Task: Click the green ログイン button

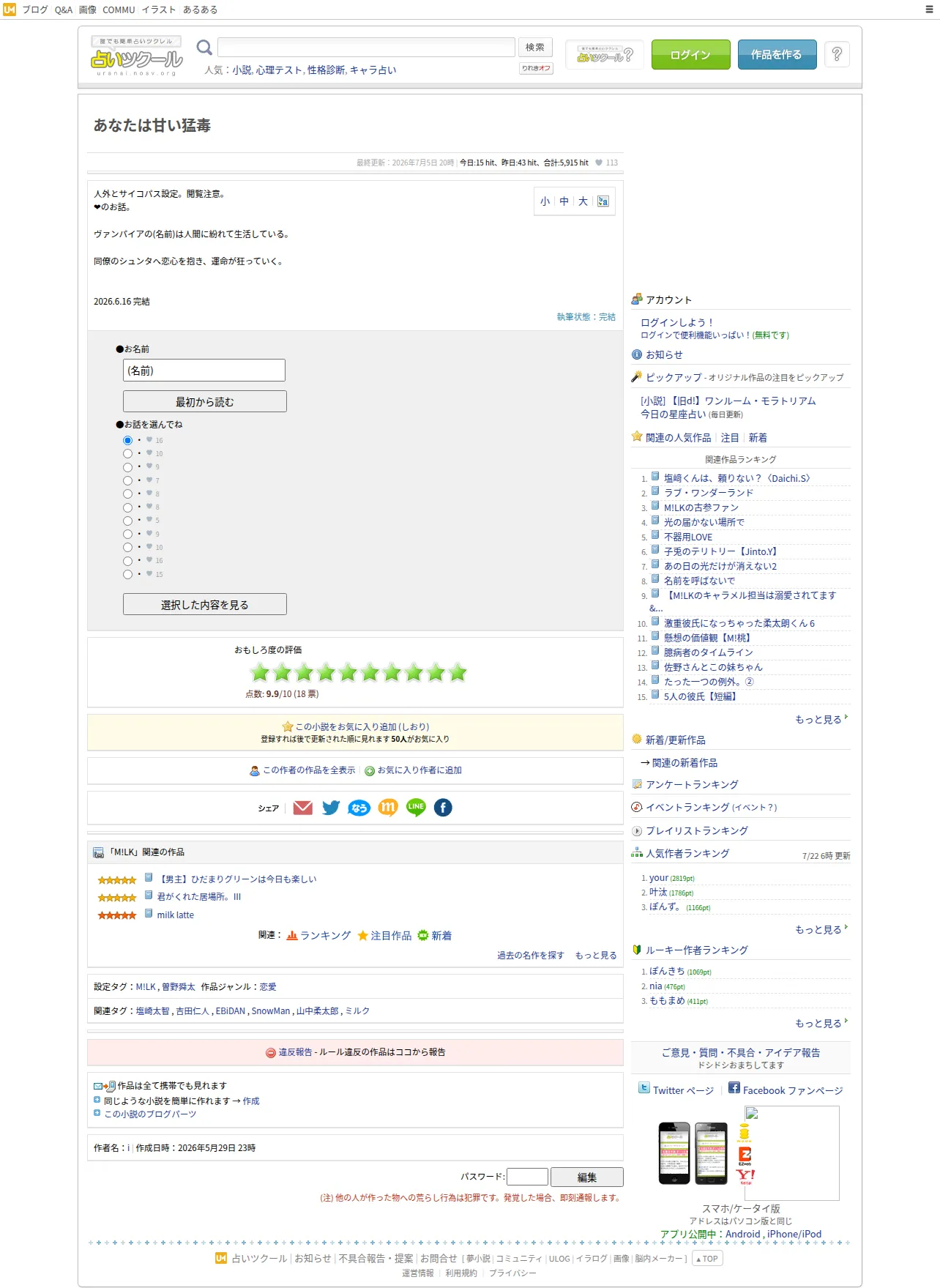Action: 690,54
